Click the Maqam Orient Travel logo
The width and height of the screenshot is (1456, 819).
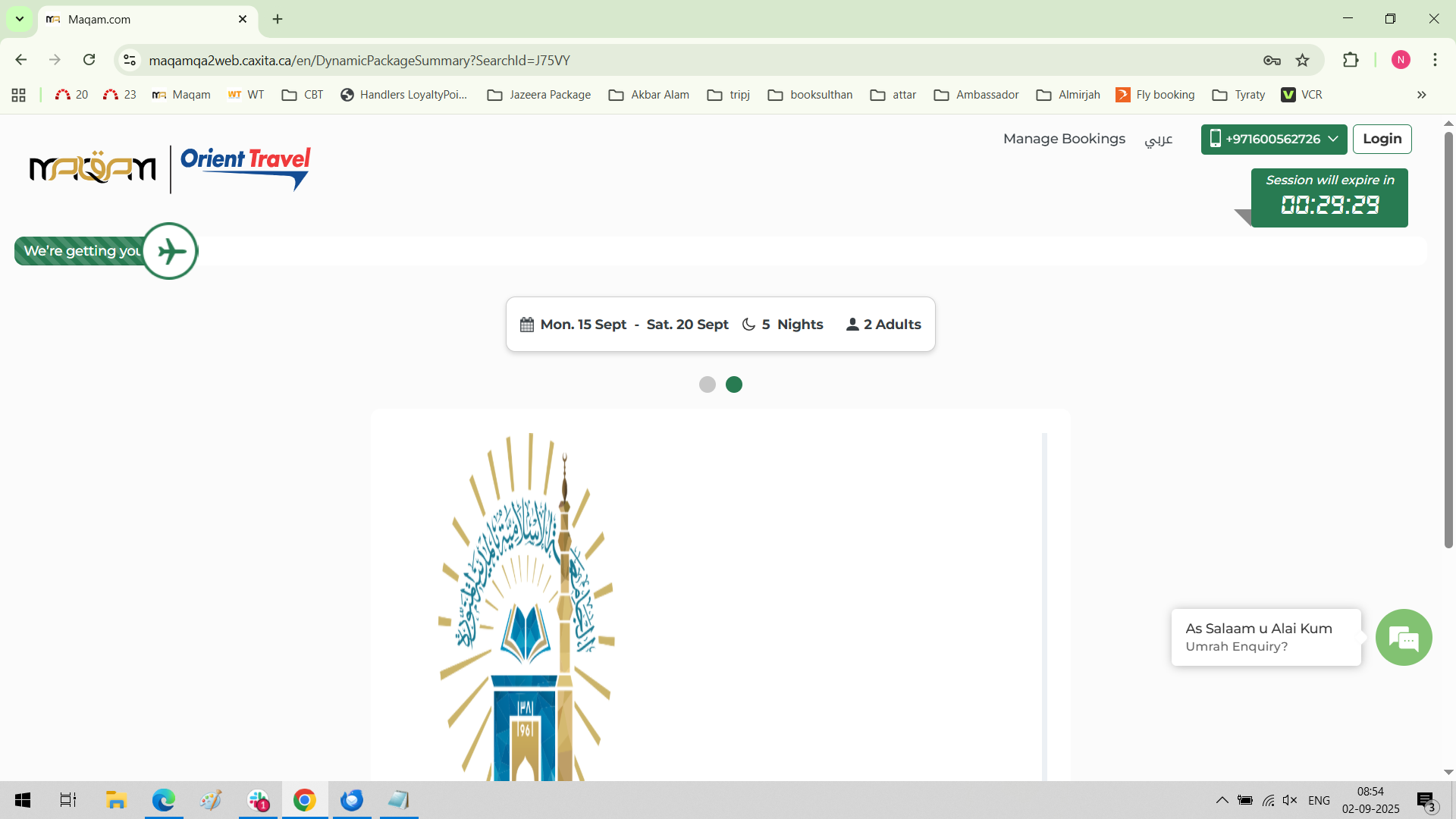(170, 168)
